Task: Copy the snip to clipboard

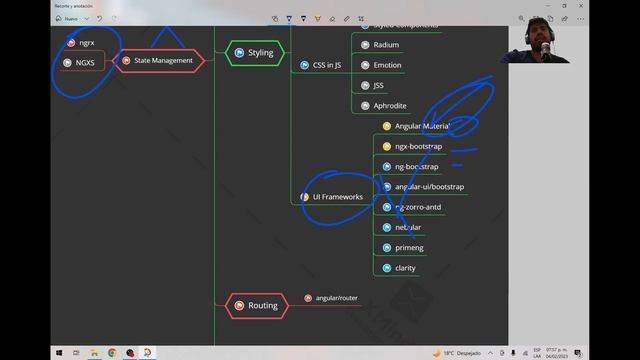Action: coord(551,19)
